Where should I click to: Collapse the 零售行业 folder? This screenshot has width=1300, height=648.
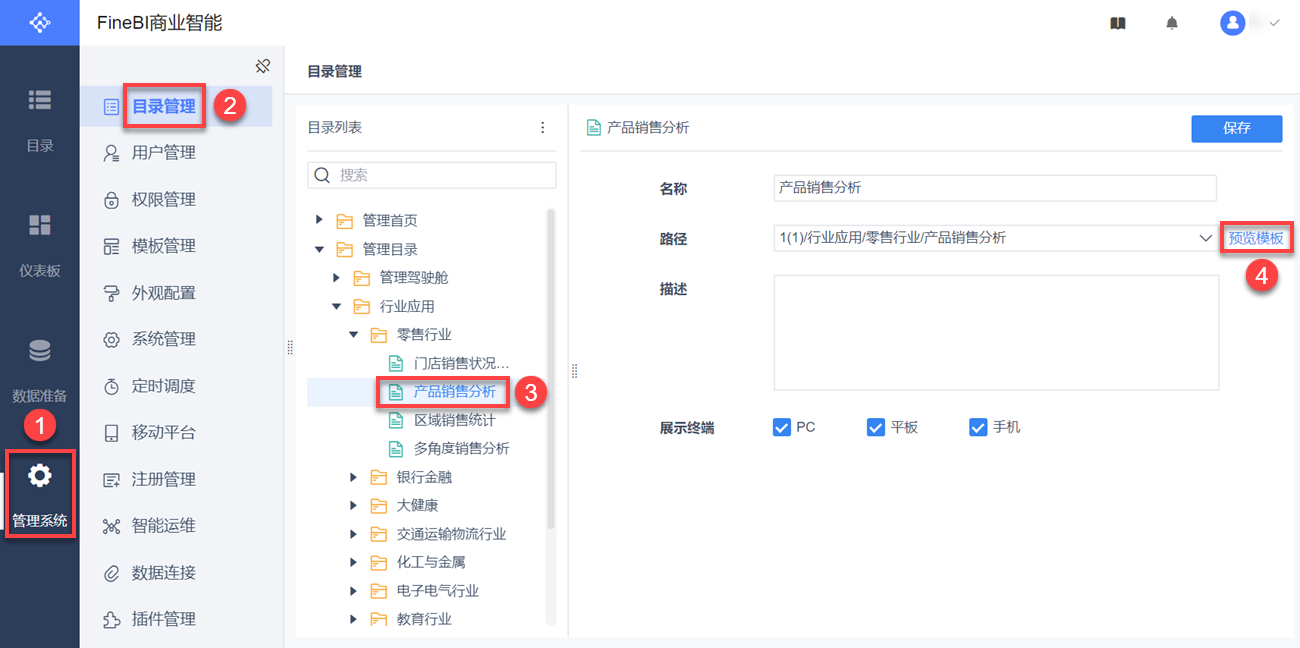354,334
